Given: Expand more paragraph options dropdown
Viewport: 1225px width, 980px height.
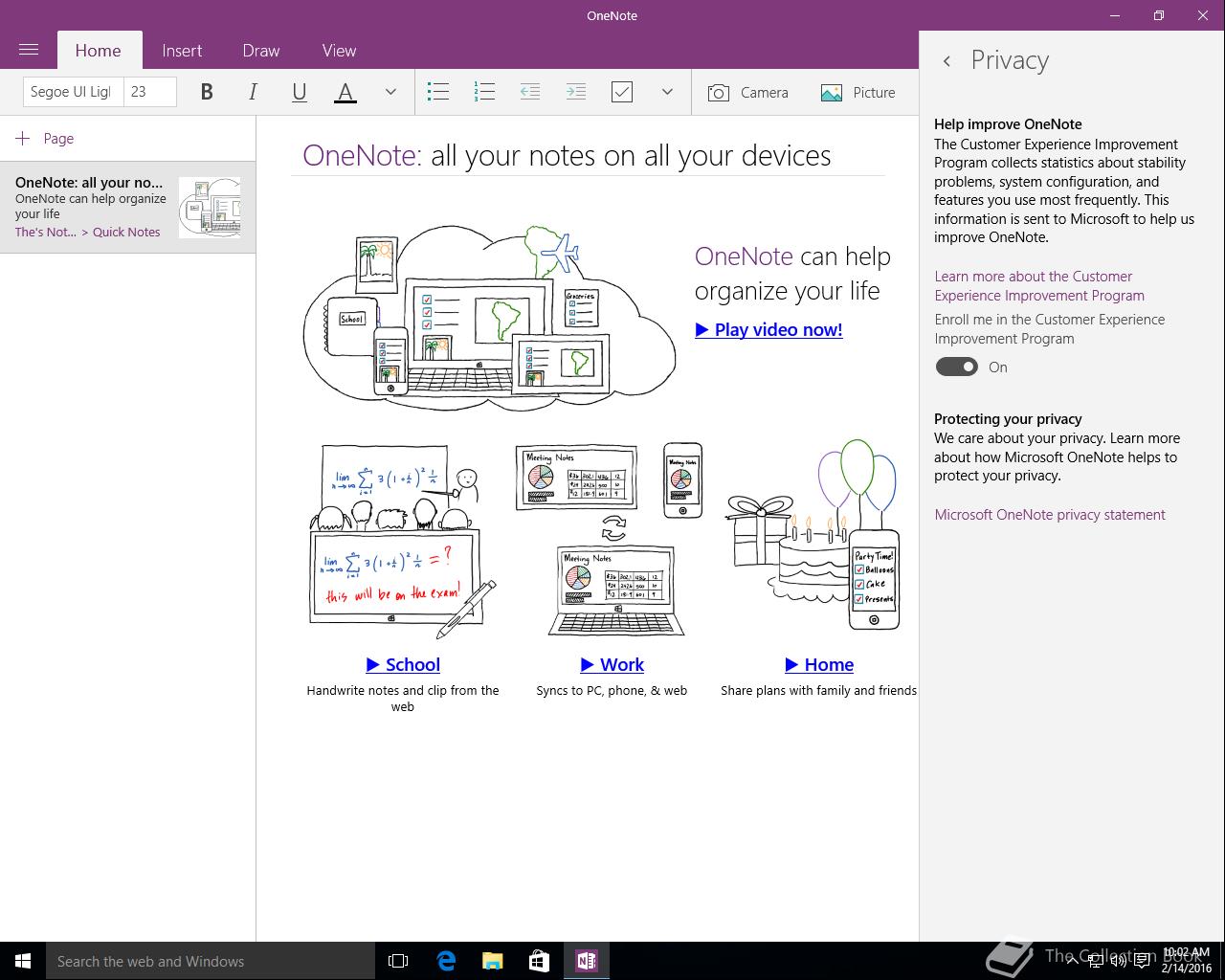Looking at the screenshot, I should (667, 92).
